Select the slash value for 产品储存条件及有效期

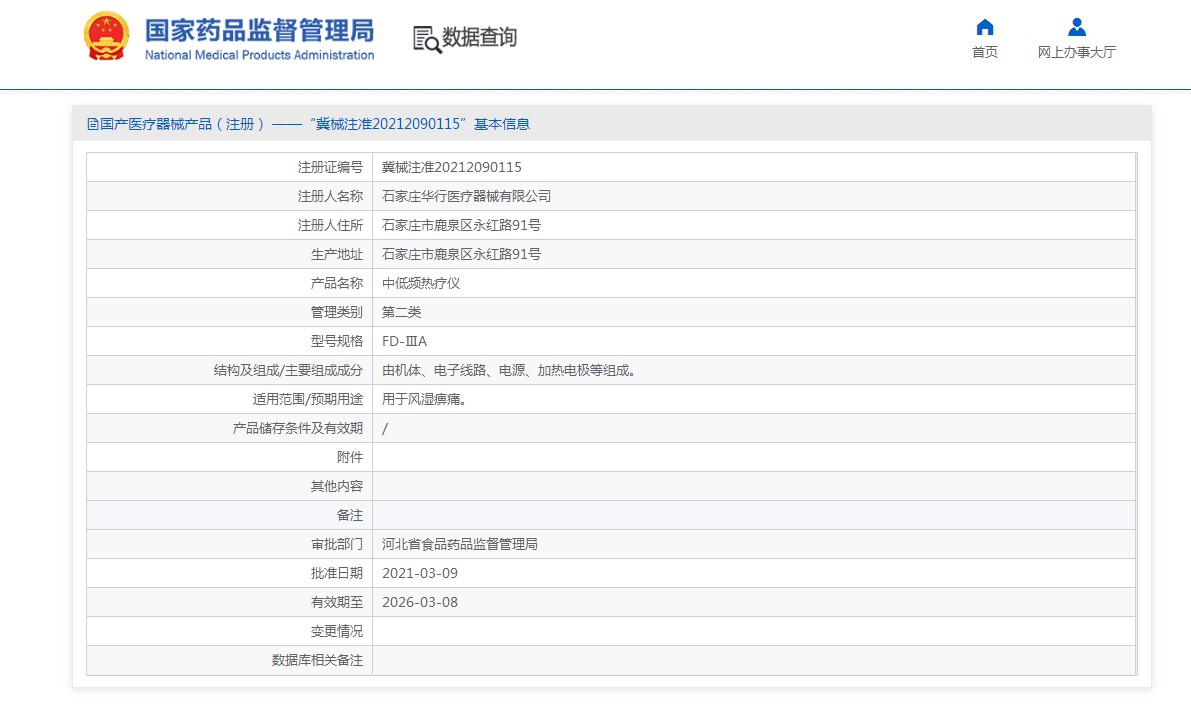tap(384, 428)
